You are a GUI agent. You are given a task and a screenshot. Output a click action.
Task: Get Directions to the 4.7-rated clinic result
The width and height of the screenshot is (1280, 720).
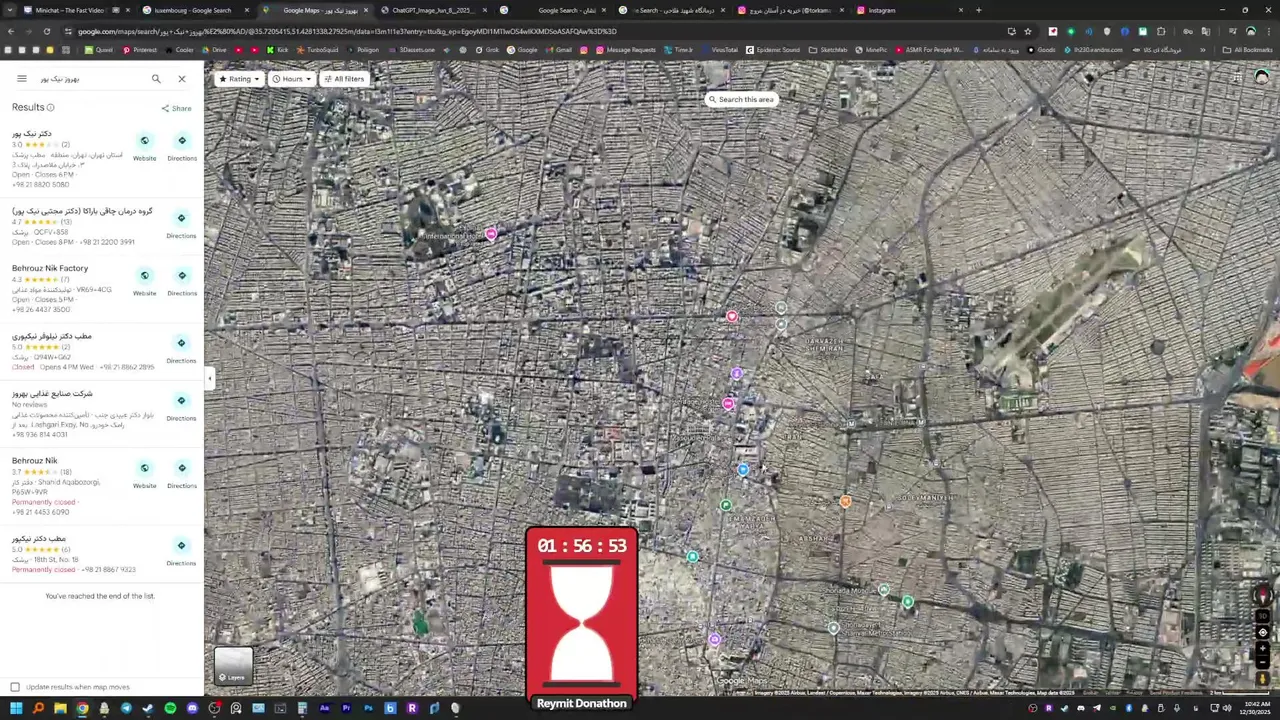pos(182,224)
